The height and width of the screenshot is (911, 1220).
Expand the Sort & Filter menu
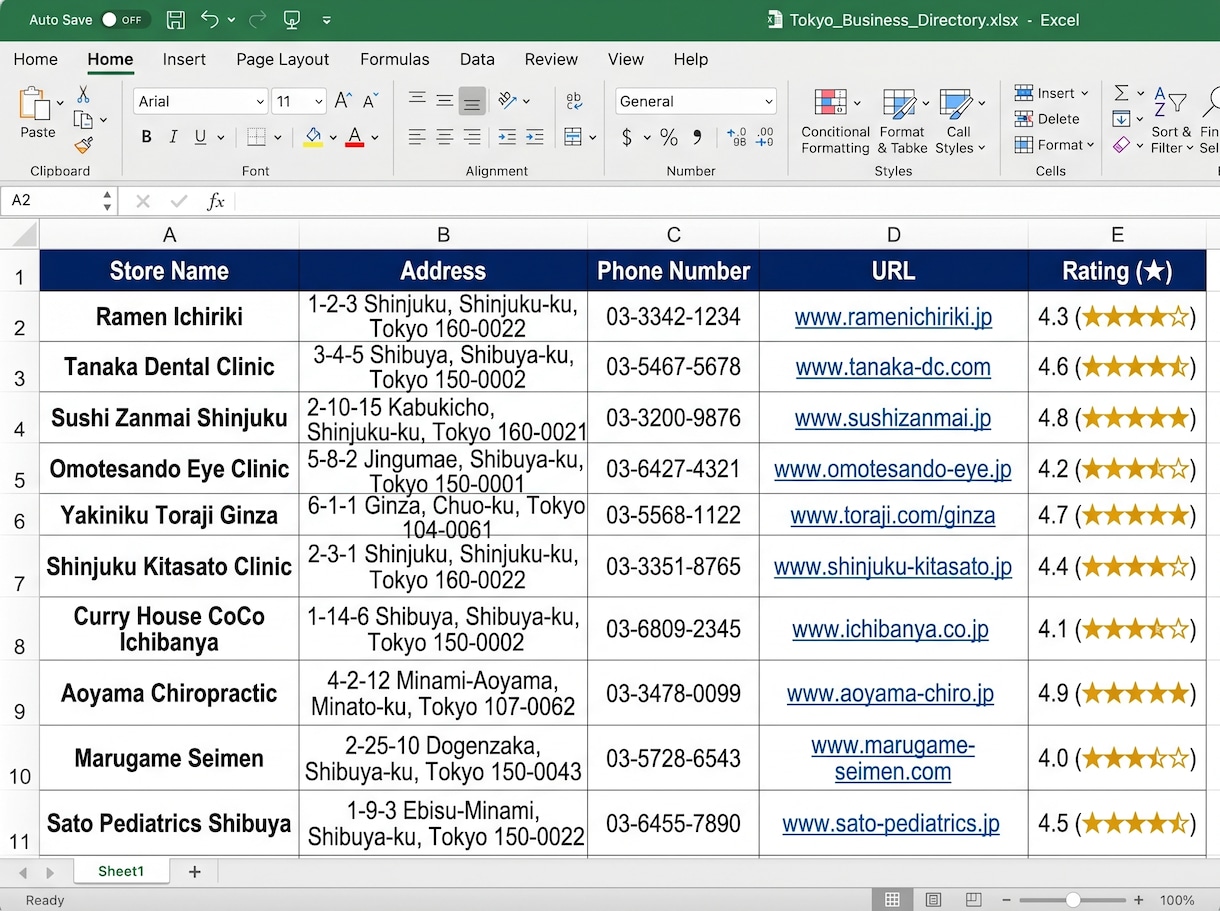pyautogui.click(x=1171, y=121)
